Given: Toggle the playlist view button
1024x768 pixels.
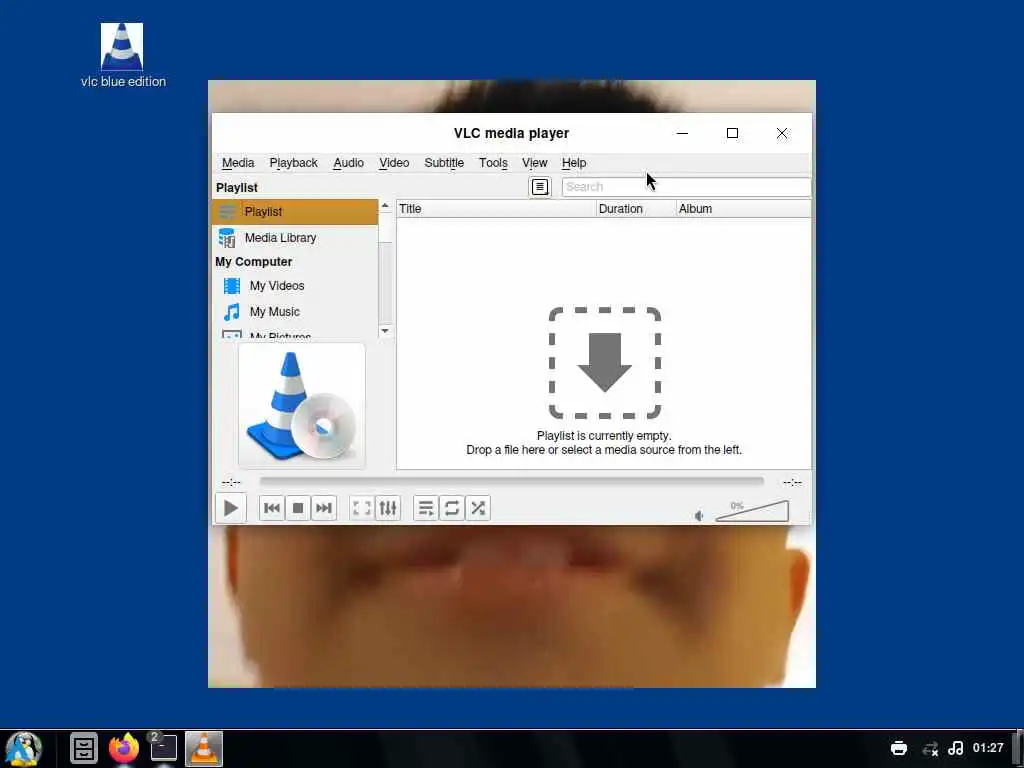Looking at the screenshot, I should click(x=426, y=508).
